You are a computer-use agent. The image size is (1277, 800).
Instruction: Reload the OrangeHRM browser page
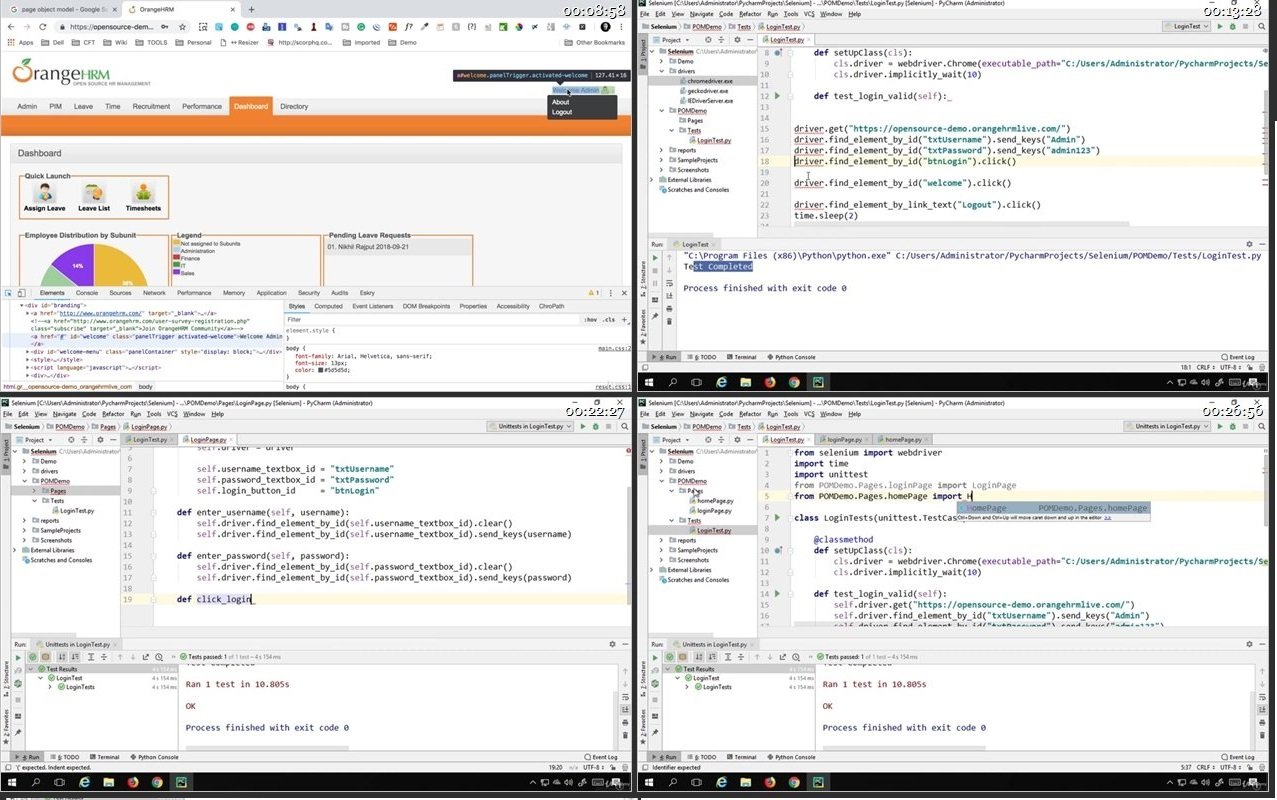point(42,27)
